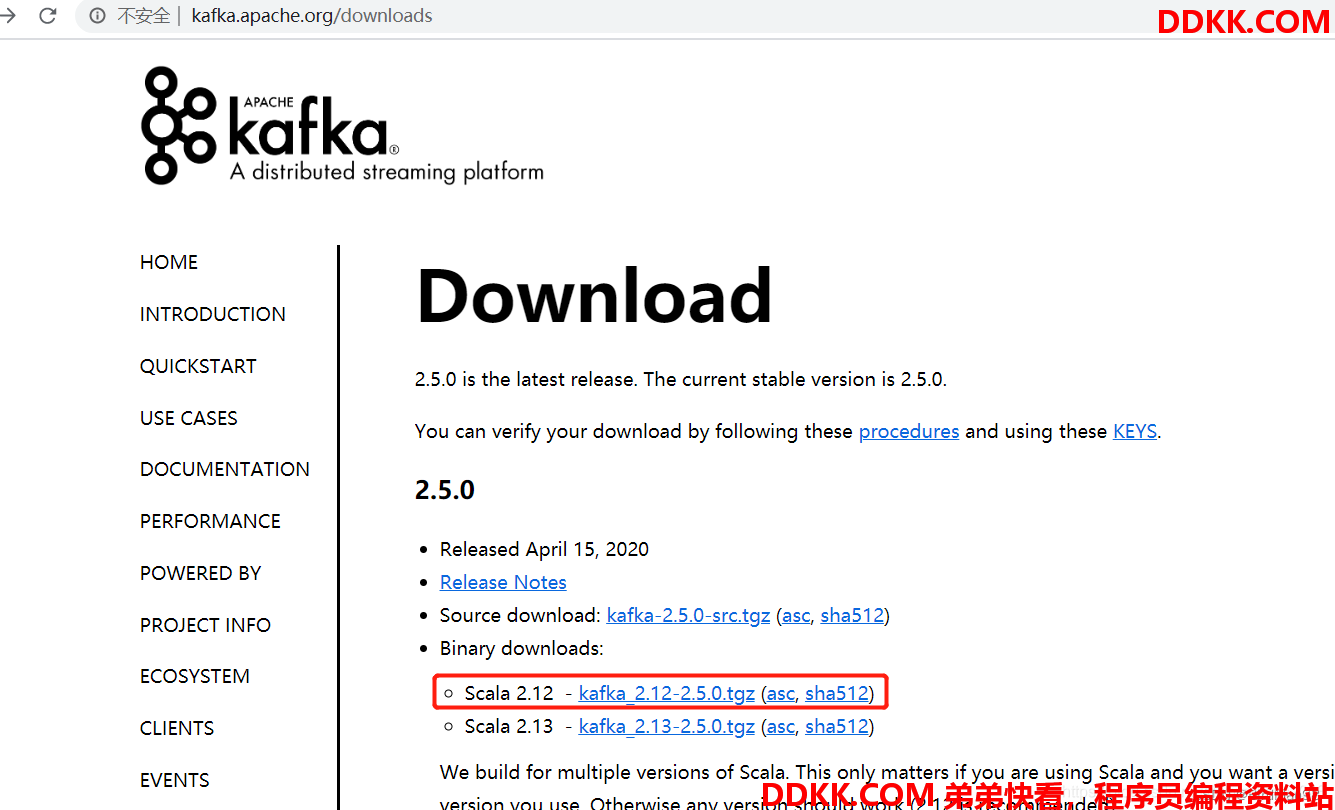Click the 'Scala 2.12' label
Screen dimensions: 1335x810
point(509,693)
